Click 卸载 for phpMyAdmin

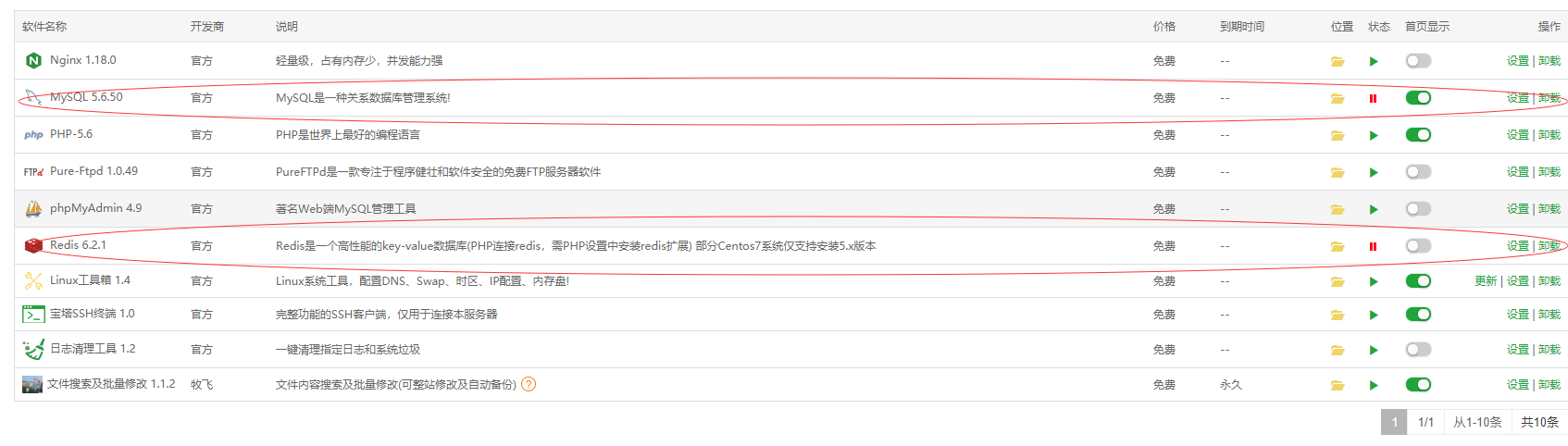pos(1549,209)
